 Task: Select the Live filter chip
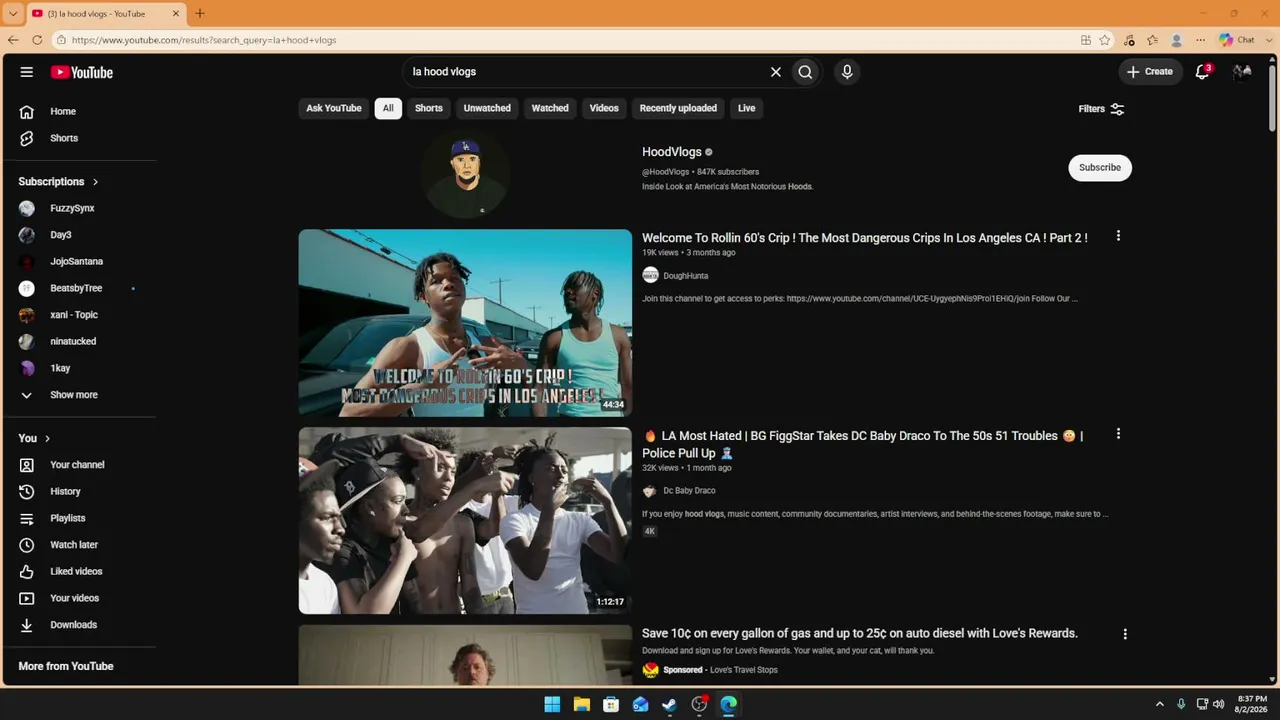pyautogui.click(x=747, y=108)
